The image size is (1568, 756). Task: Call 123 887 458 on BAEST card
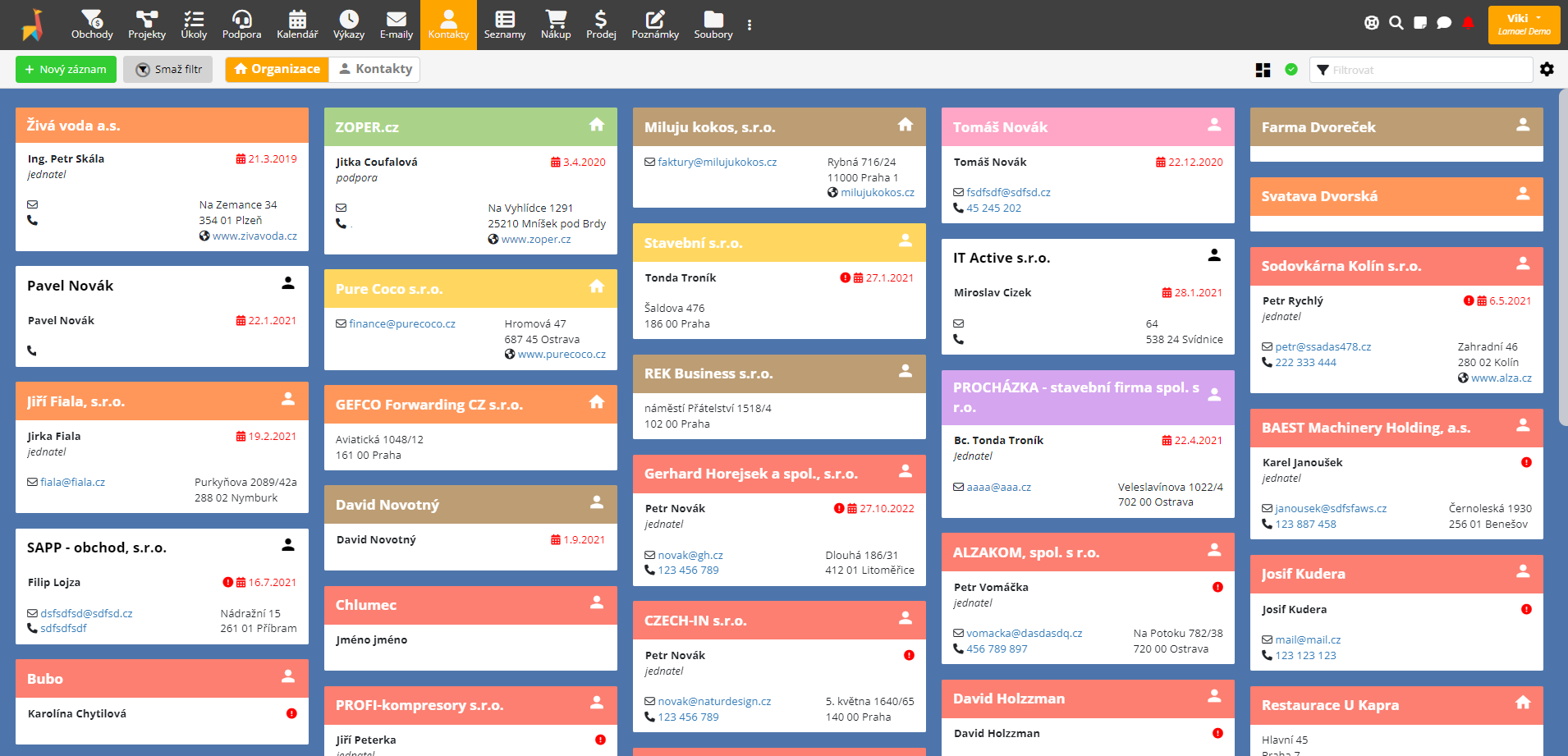tap(1305, 524)
